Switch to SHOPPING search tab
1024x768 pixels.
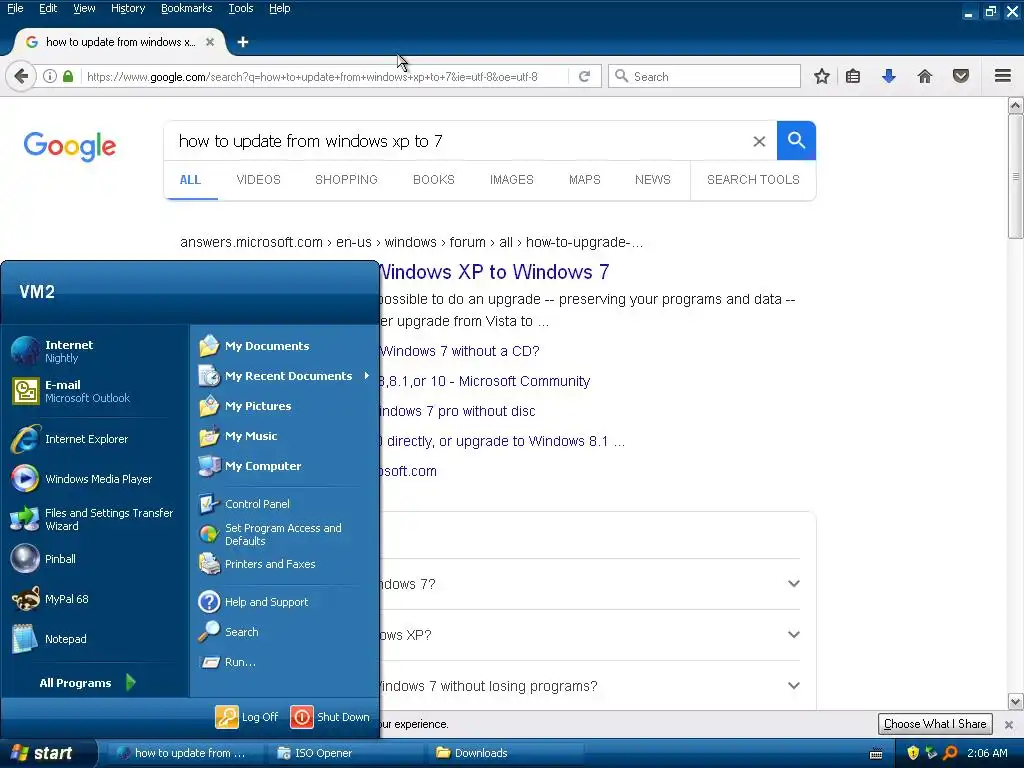[x=346, y=180]
